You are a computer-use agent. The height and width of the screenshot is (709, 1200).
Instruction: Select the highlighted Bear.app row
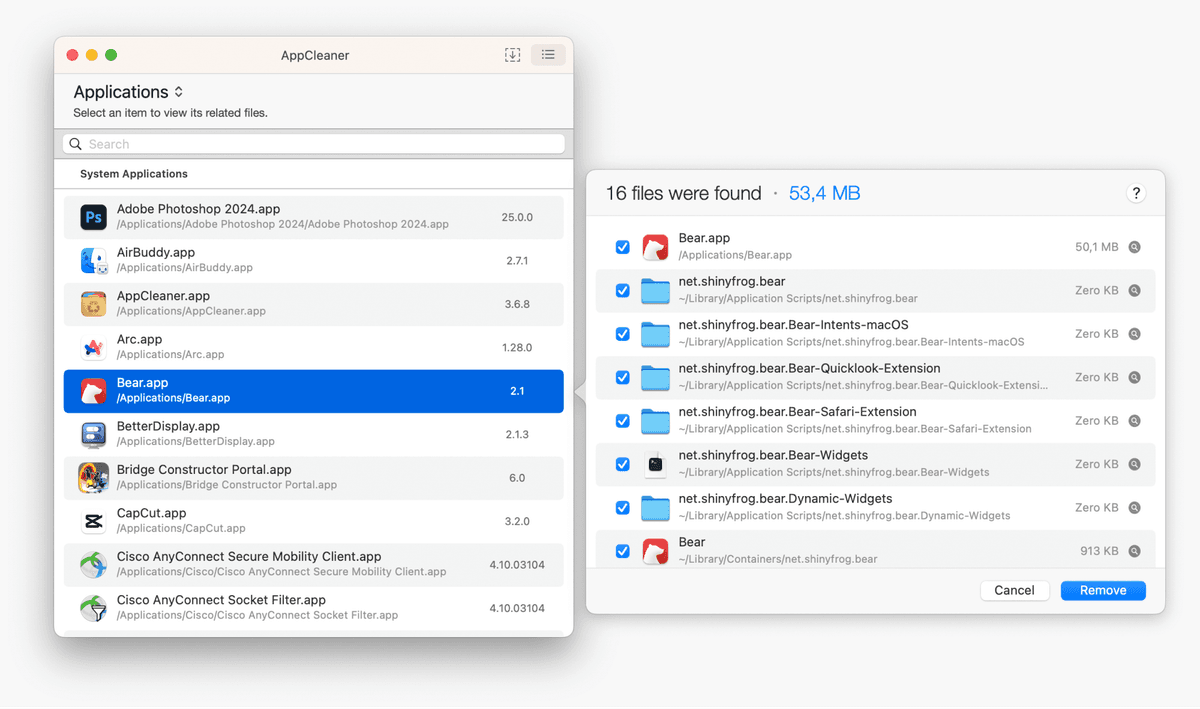coord(314,391)
